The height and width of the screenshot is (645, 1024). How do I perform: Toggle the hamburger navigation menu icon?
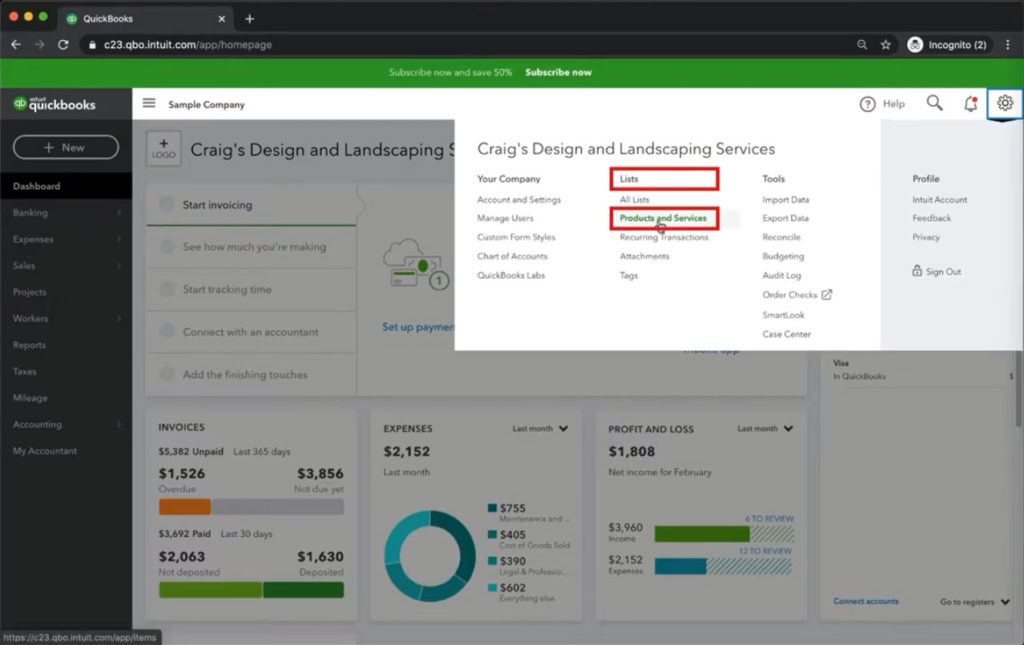(x=149, y=103)
